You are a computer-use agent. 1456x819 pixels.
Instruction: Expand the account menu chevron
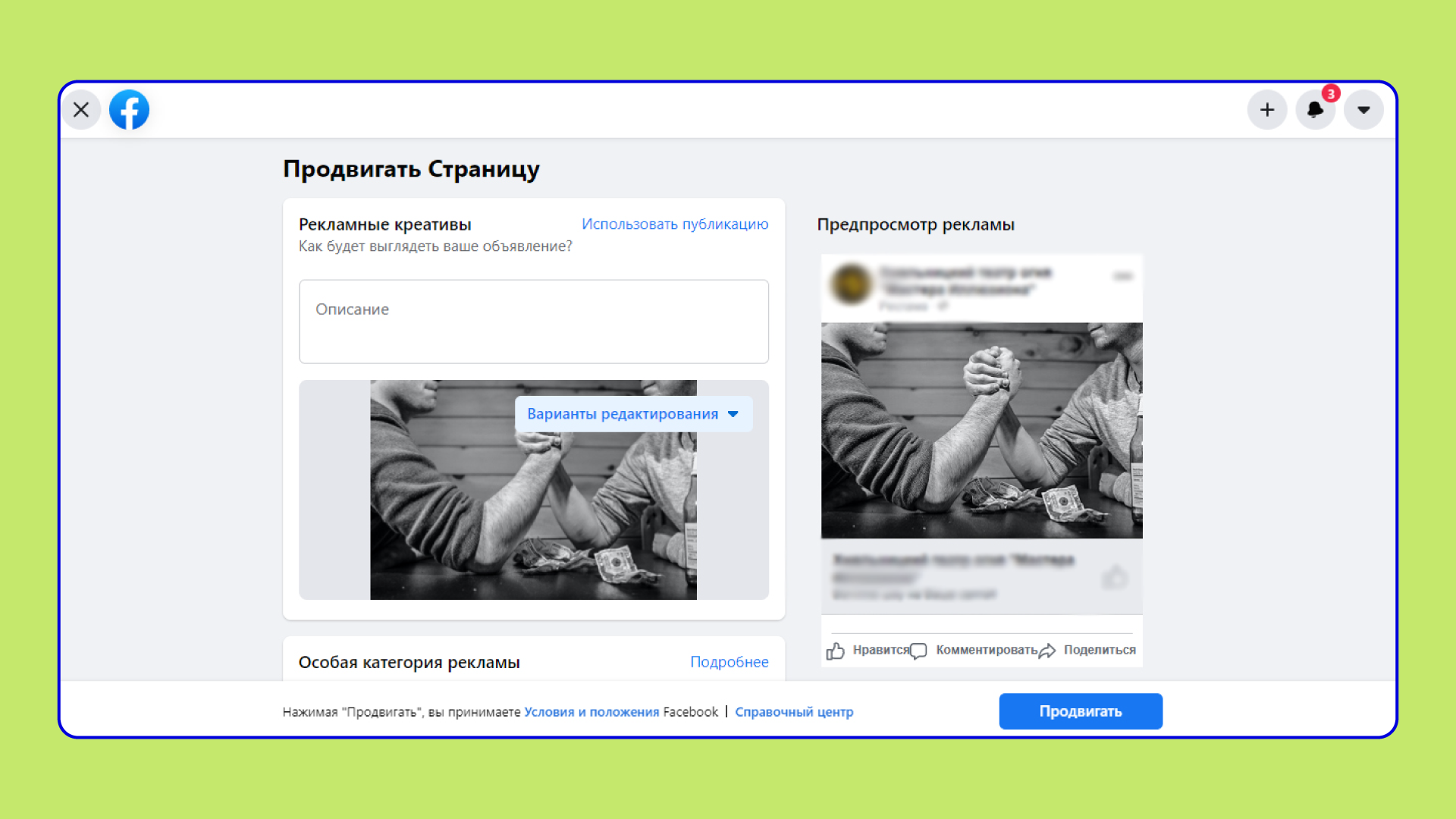coord(1363,110)
